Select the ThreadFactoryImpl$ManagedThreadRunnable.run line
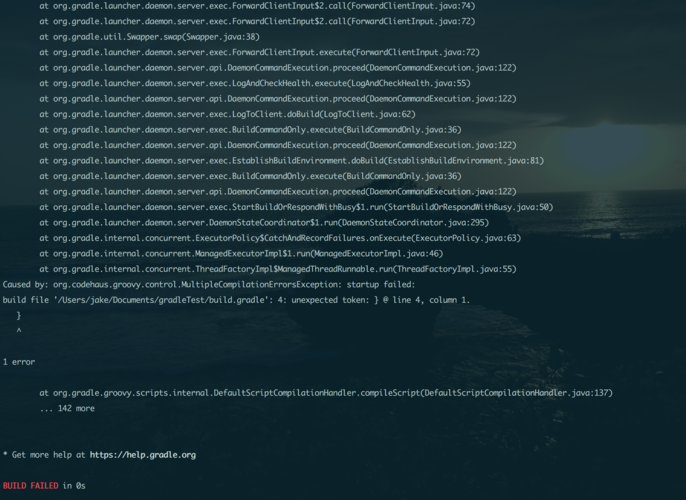Screen dimensions: 686x500 pyautogui.click(x=278, y=269)
